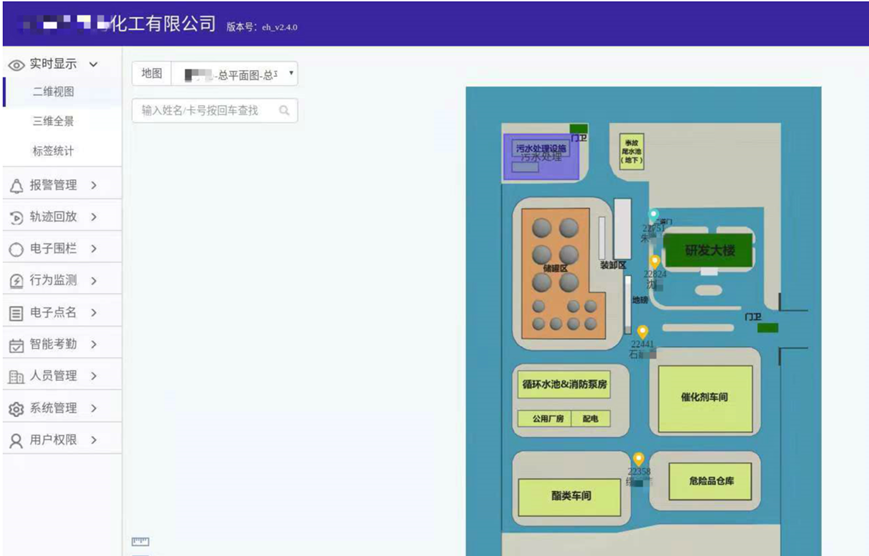Screen dimensions: 869x556
Task: Click the map scale ruler icon
Action: (x=140, y=541)
